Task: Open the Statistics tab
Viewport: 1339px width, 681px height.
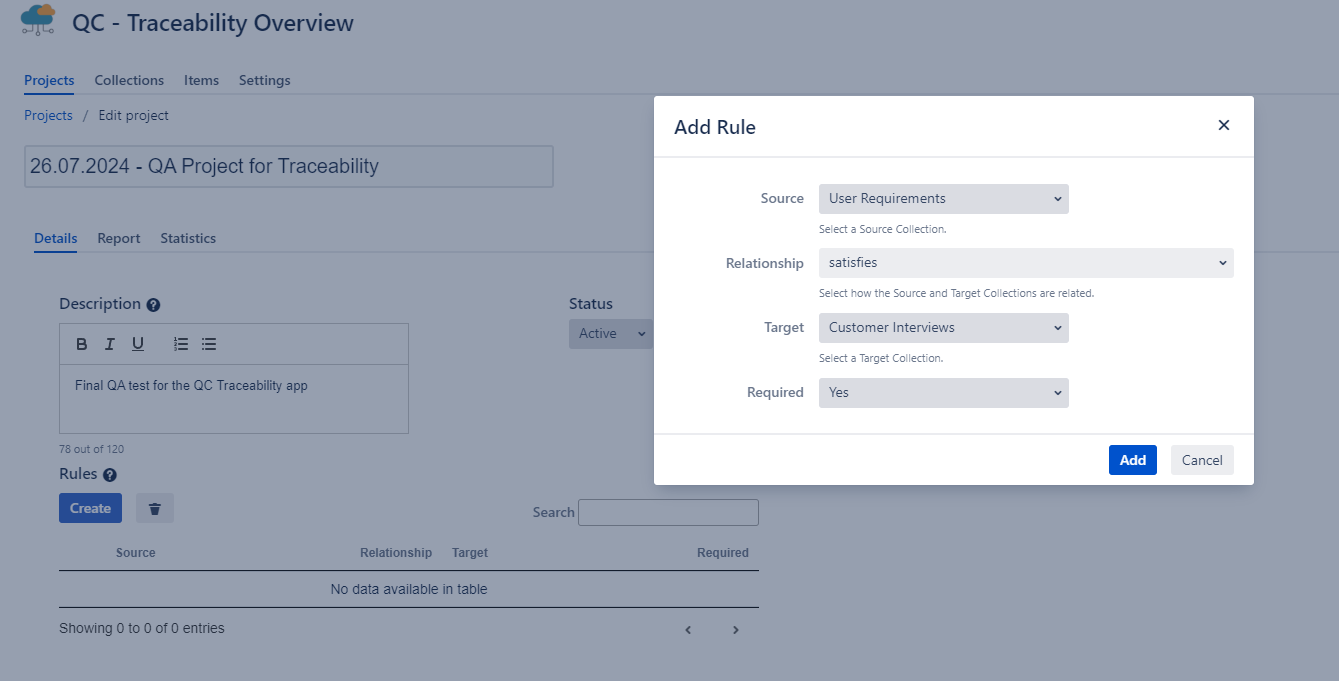Action: [x=188, y=238]
